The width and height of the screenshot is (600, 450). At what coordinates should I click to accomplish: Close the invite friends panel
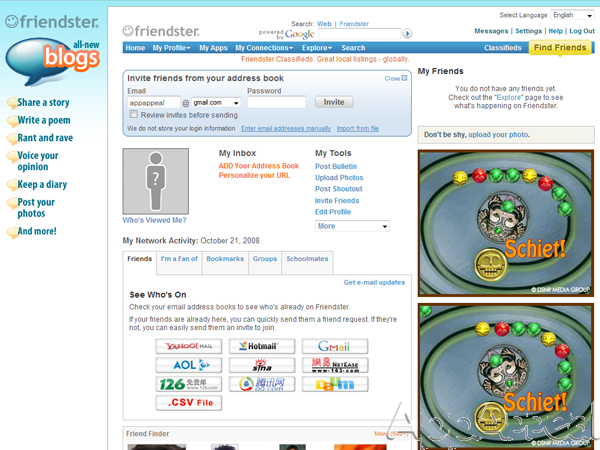coord(396,78)
